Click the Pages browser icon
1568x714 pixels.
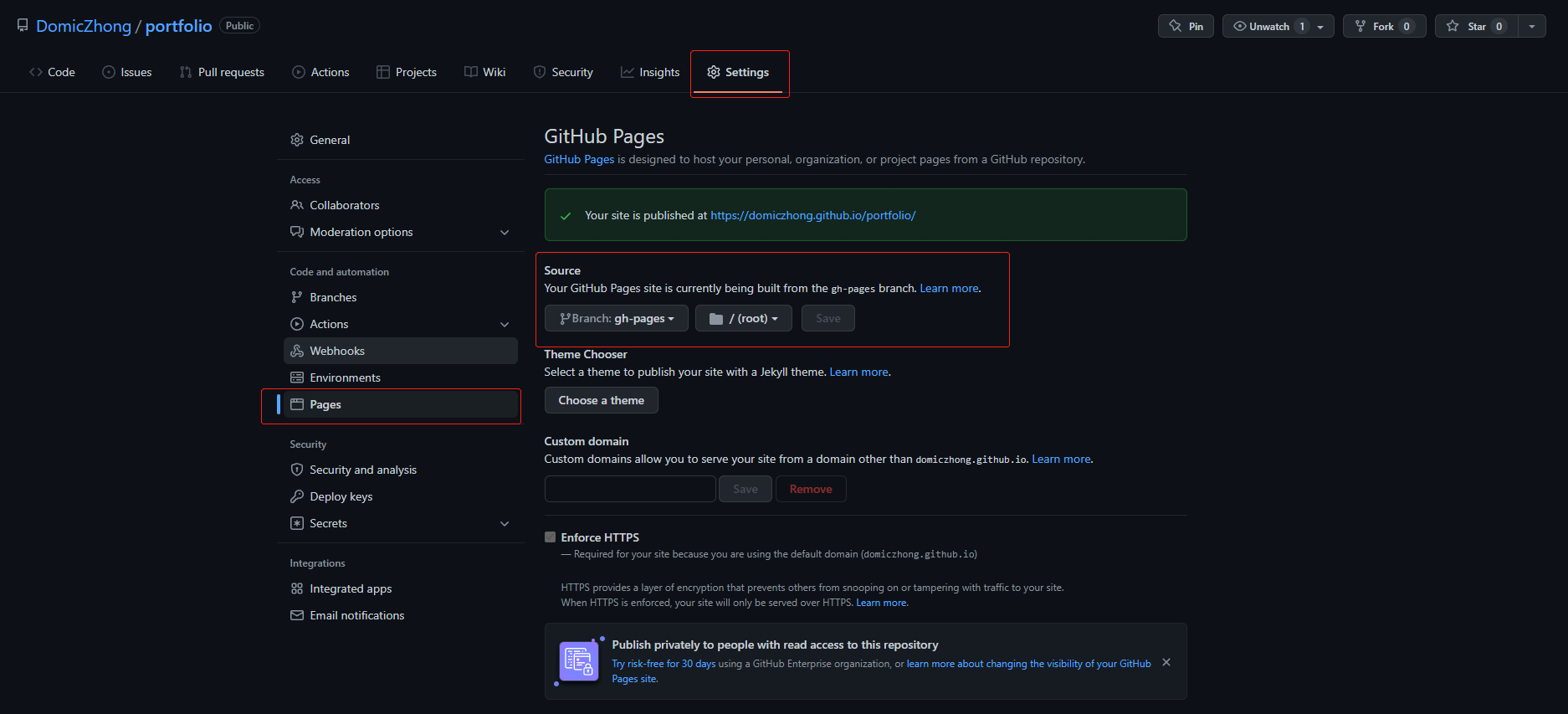[x=297, y=404]
